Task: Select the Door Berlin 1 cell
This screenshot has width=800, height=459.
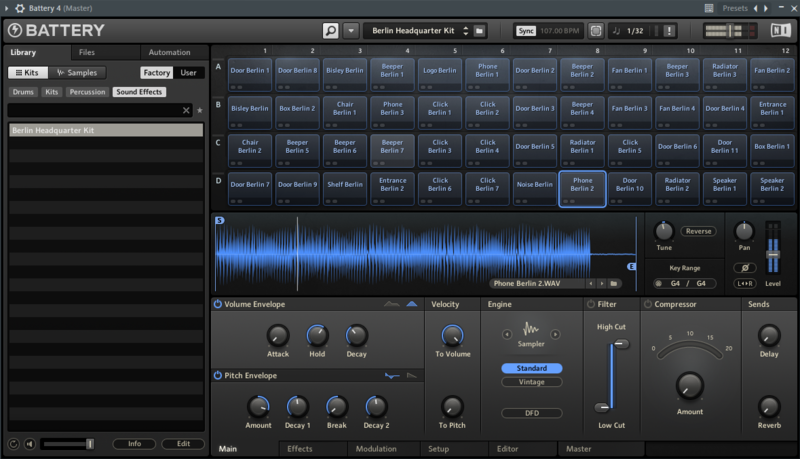Action: tap(249, 74)
